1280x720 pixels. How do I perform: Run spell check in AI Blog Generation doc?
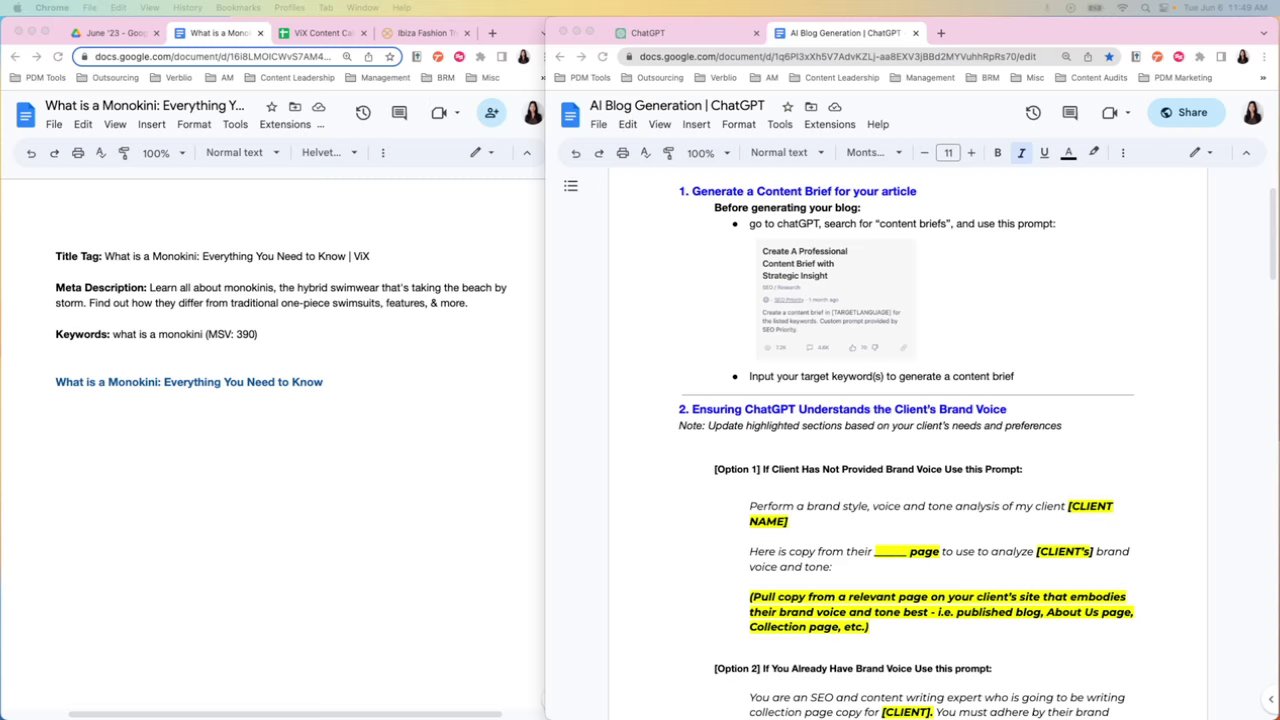(645, 153)
